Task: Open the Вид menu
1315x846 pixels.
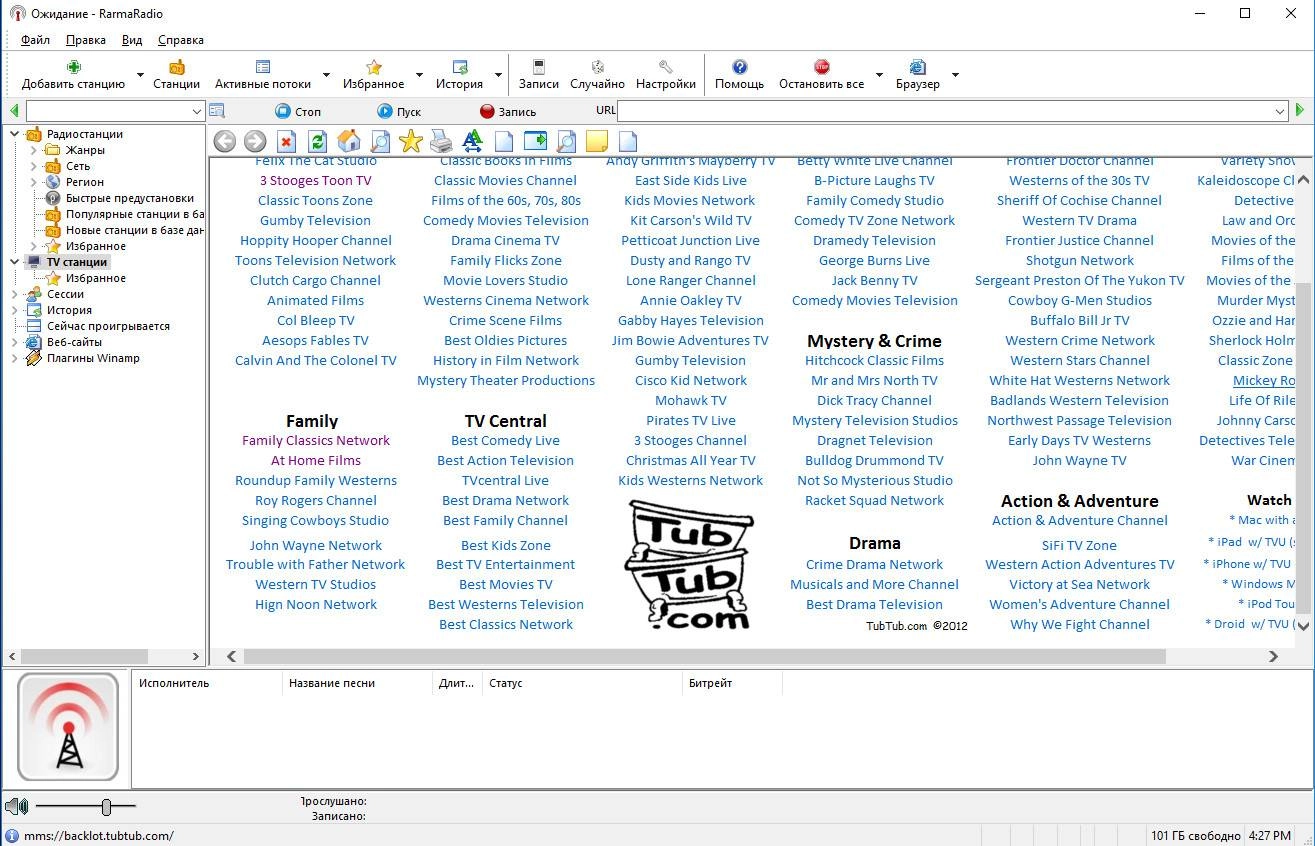Action: (x=132, y=40)
